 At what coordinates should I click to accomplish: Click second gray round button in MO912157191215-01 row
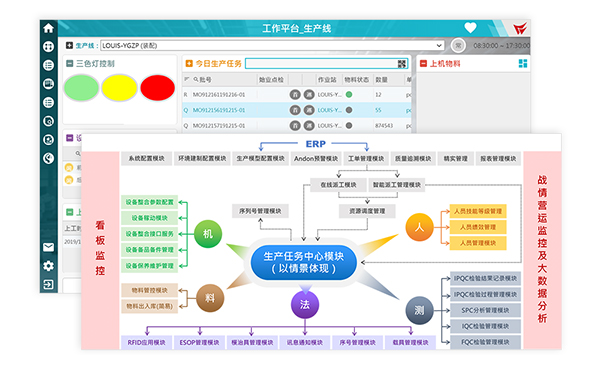(x=309, y=126)
